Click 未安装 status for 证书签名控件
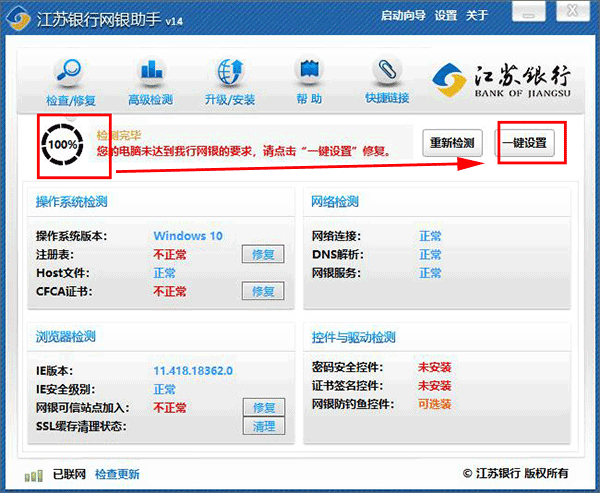 click(435, 386)
